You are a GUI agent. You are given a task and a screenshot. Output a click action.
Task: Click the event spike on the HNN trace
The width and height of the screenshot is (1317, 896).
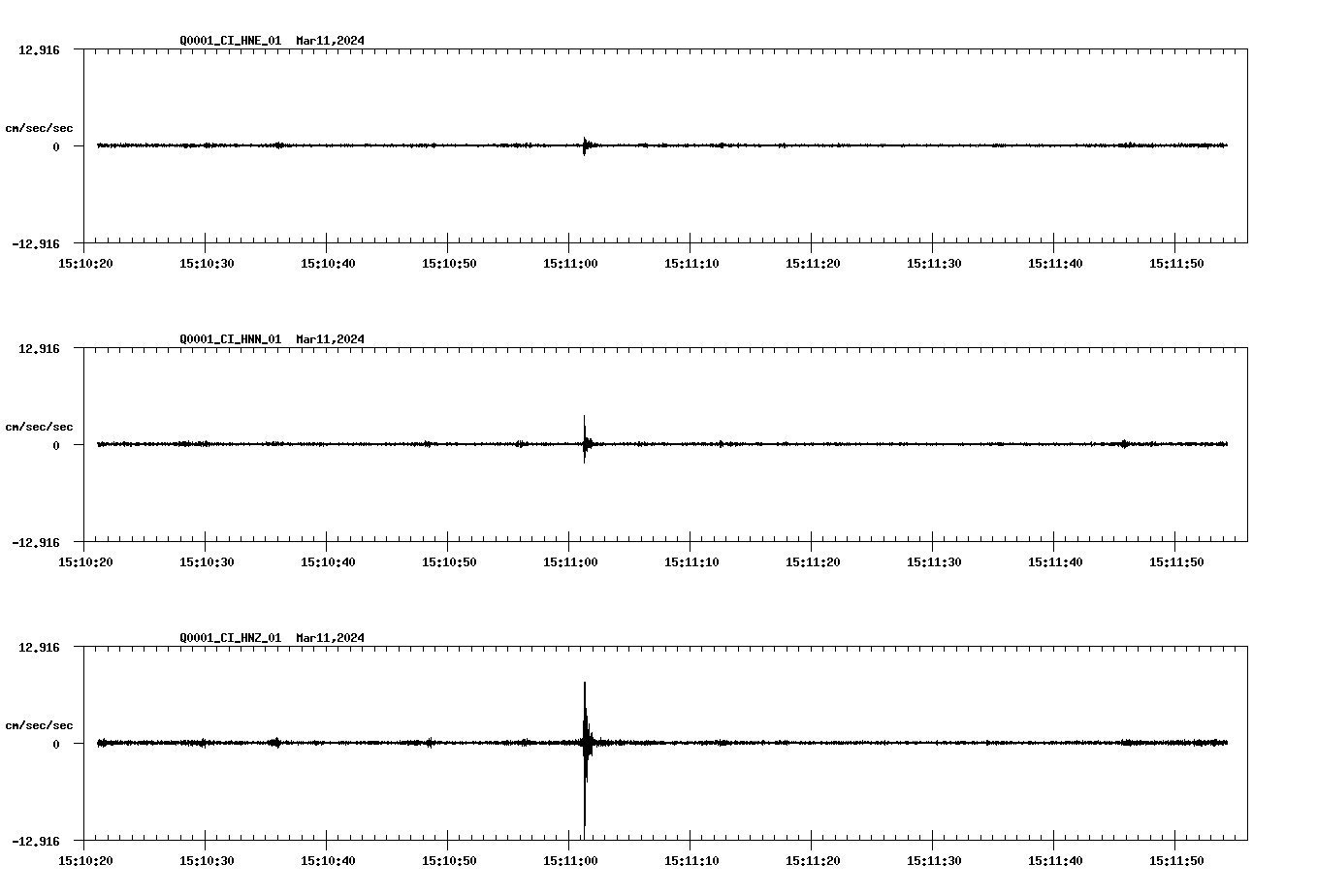[x=586, y=443]
